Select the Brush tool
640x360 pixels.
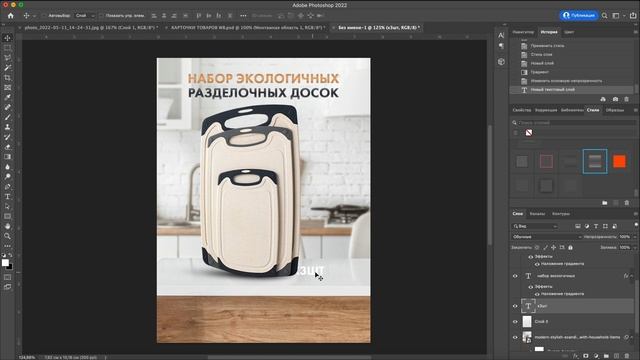[7, 117]
